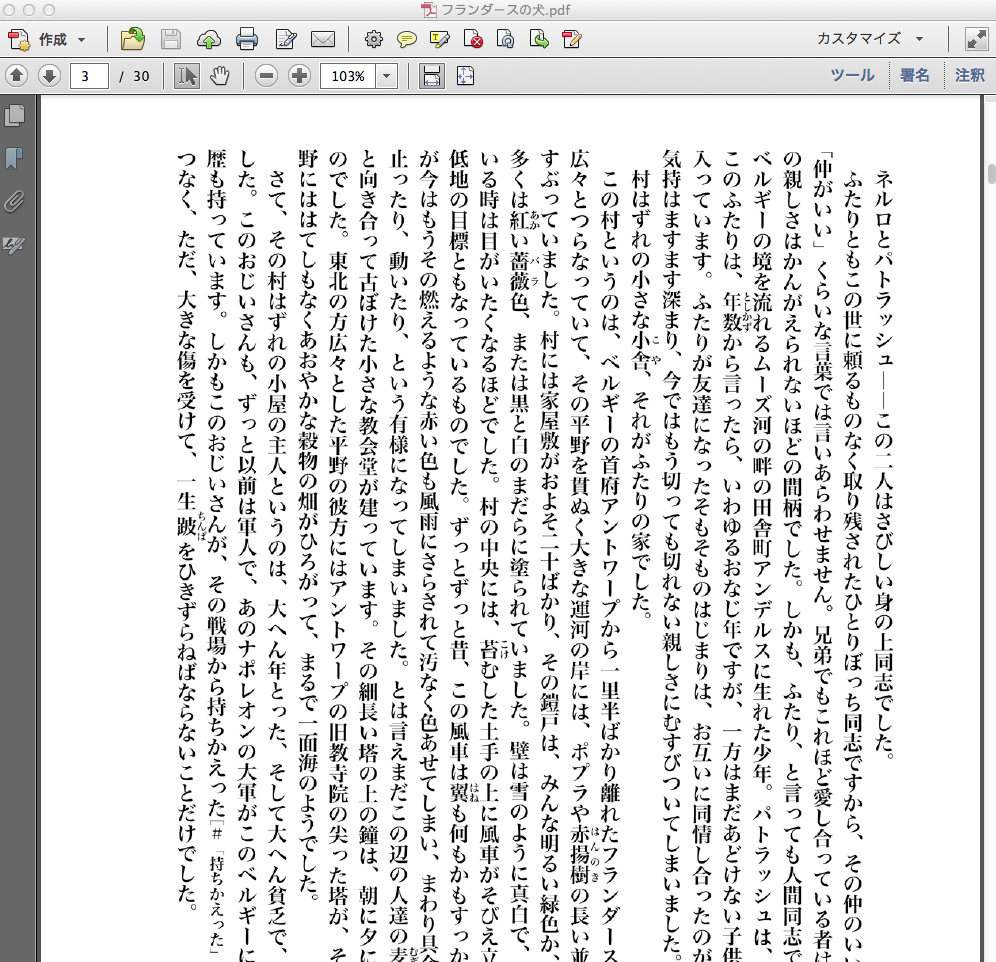Click the vertical scrollbar thumb
This screenshot has width=996, height=962.
pos(991,173)
